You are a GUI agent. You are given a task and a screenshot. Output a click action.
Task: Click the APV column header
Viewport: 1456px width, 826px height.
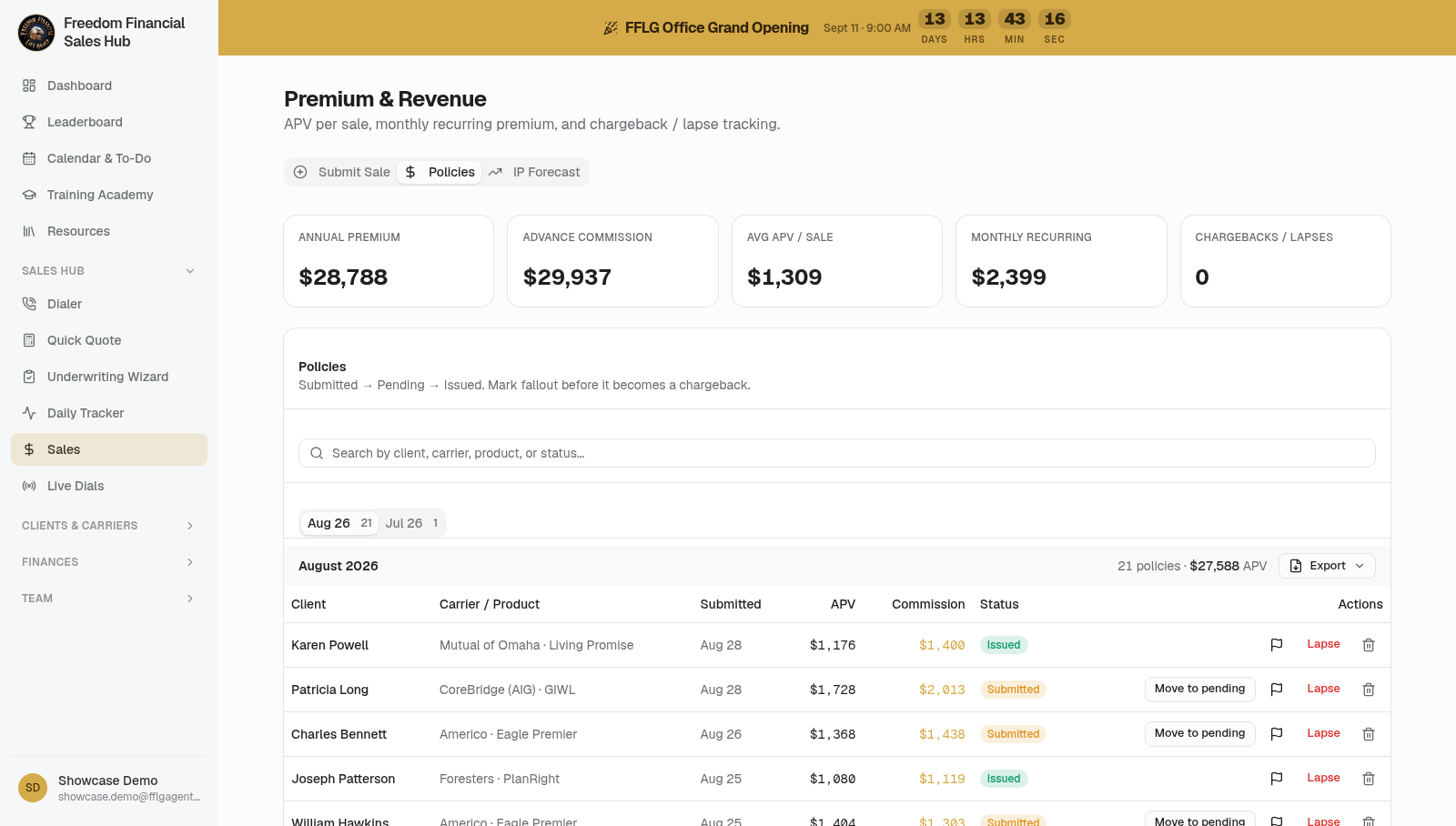click(843, 604)
